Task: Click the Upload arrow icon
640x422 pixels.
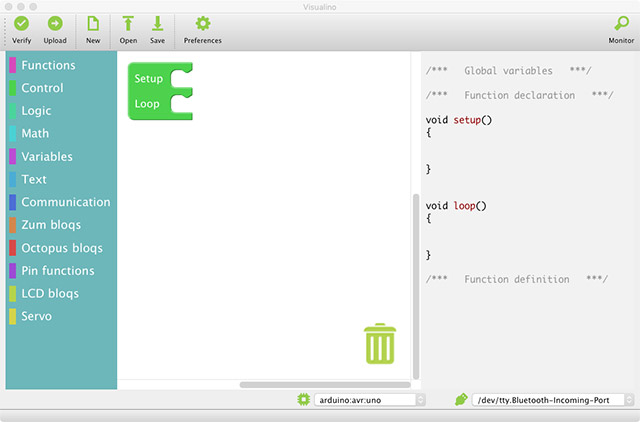Action: [x=55, y=24]
